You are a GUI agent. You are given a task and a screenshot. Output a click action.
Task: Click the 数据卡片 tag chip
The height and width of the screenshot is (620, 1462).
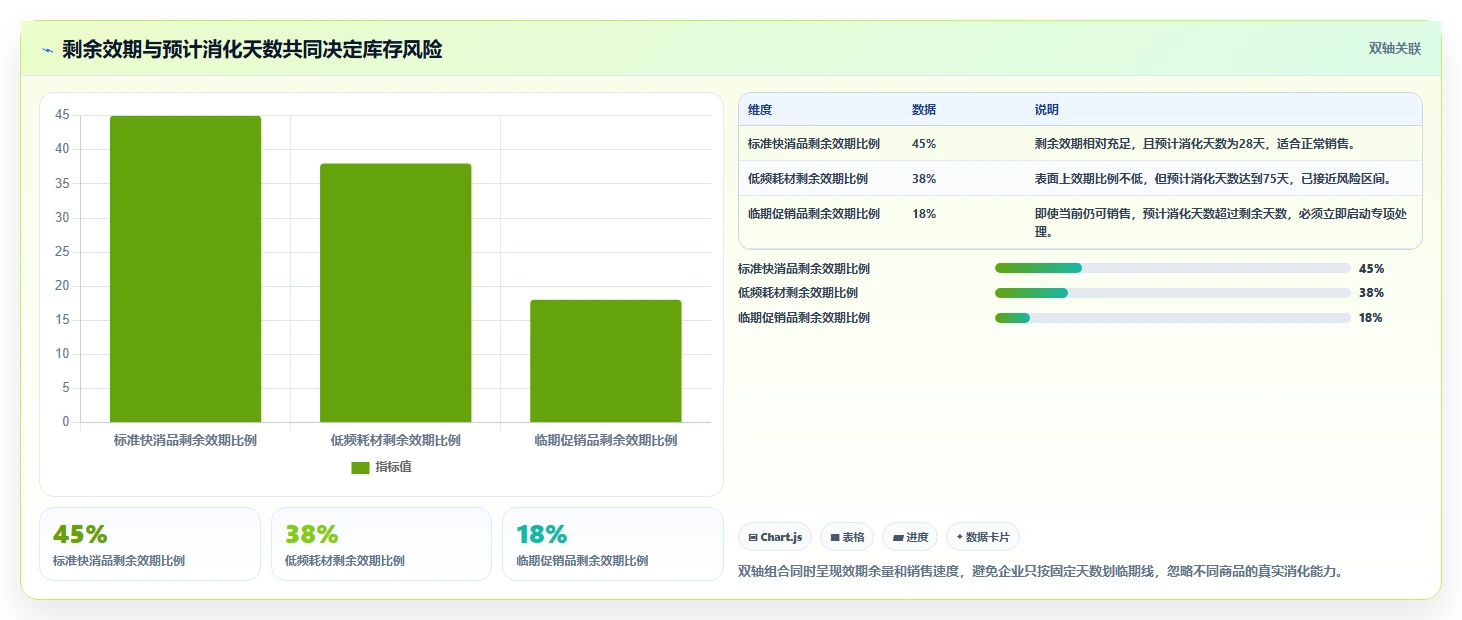point(983,537)
